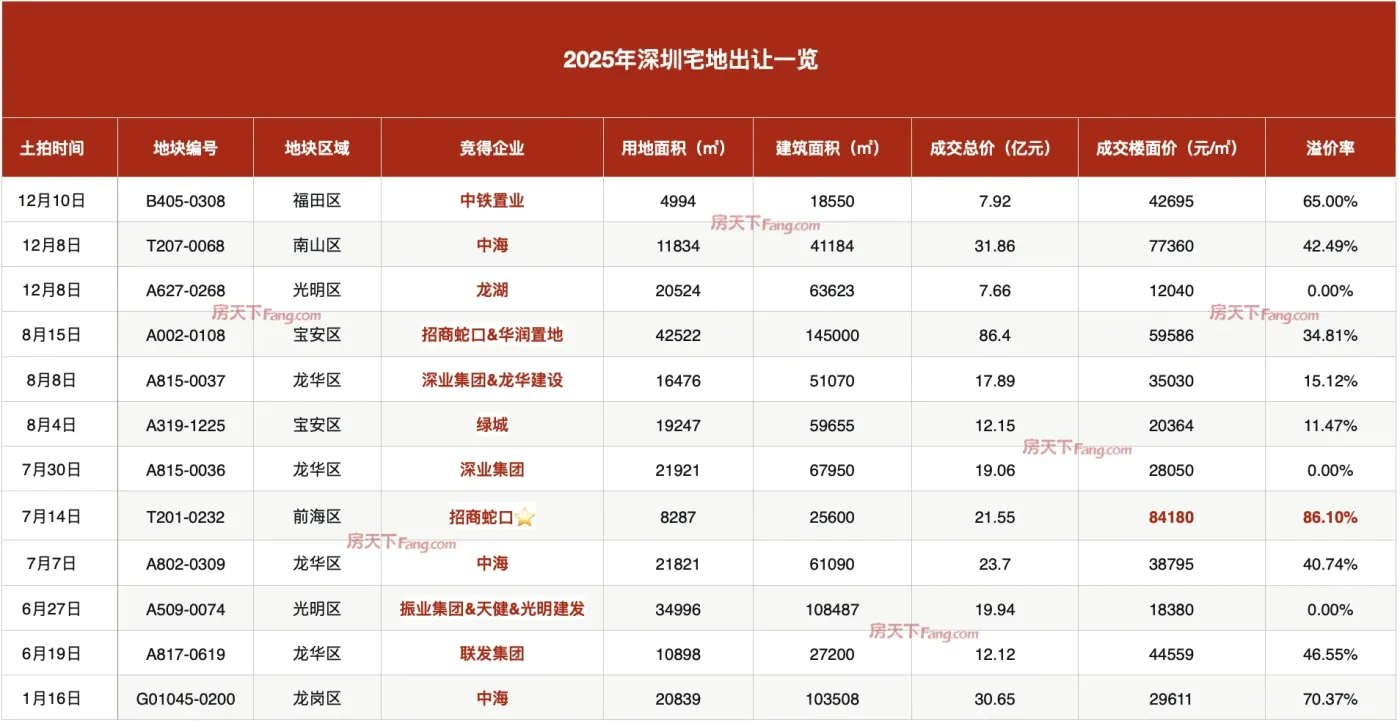Select plot number T201-0232
Image resolution: width=1400 pixels, height=723 pixels.
(185, 518)
